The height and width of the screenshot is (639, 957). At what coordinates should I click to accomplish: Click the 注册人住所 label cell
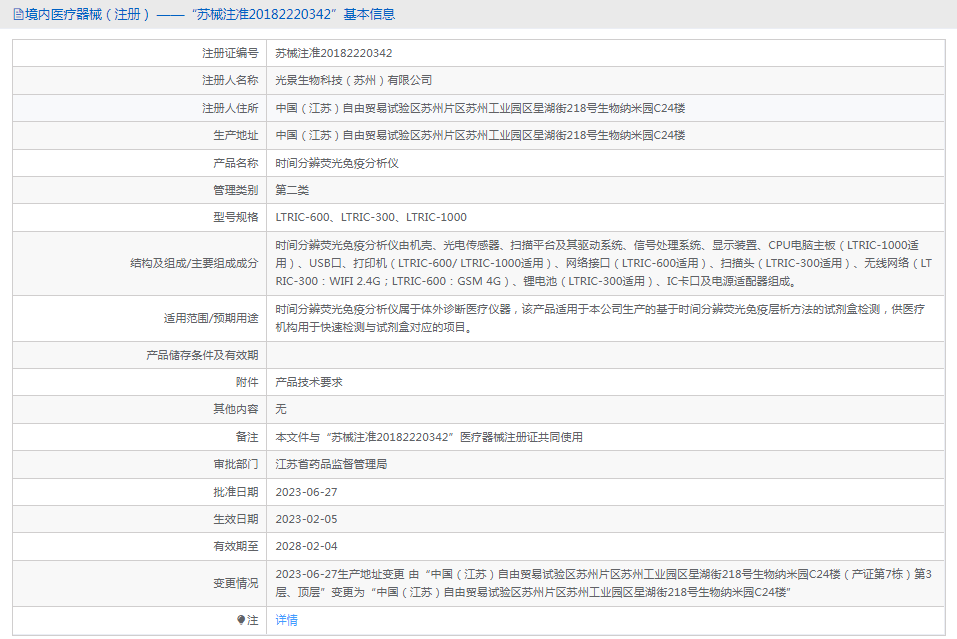140,108
